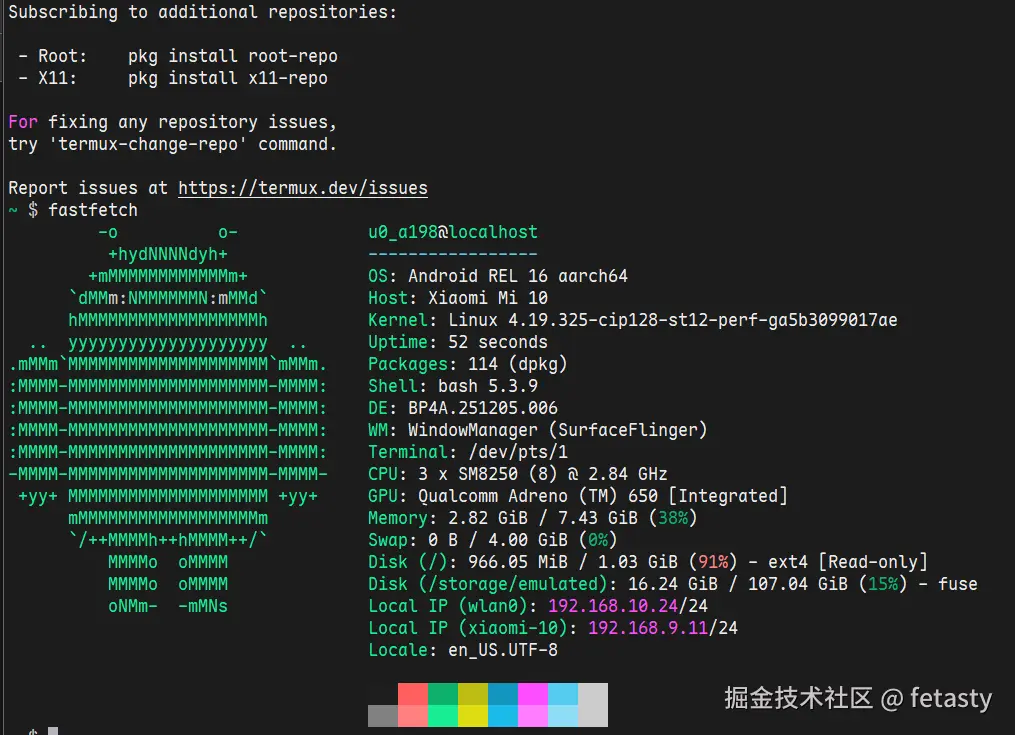Click the light gray color block
This screenshot has width=1015, height=735.
(x=593, y=705)
